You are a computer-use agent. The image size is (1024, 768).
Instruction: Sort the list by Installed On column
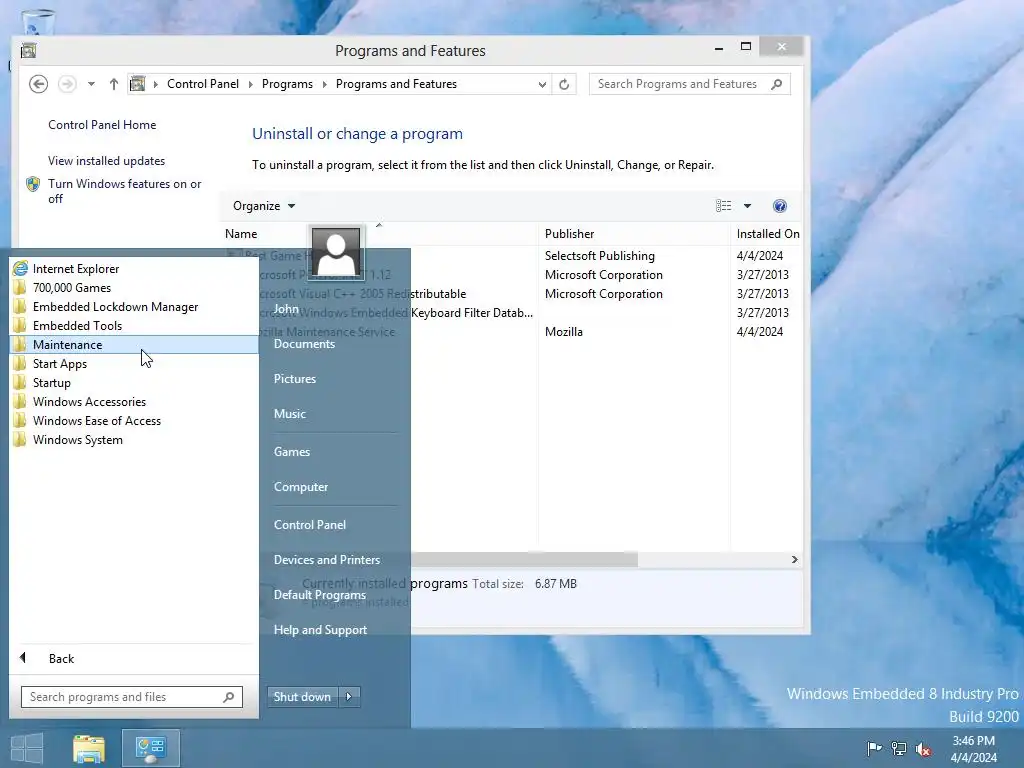coord(768,234)
